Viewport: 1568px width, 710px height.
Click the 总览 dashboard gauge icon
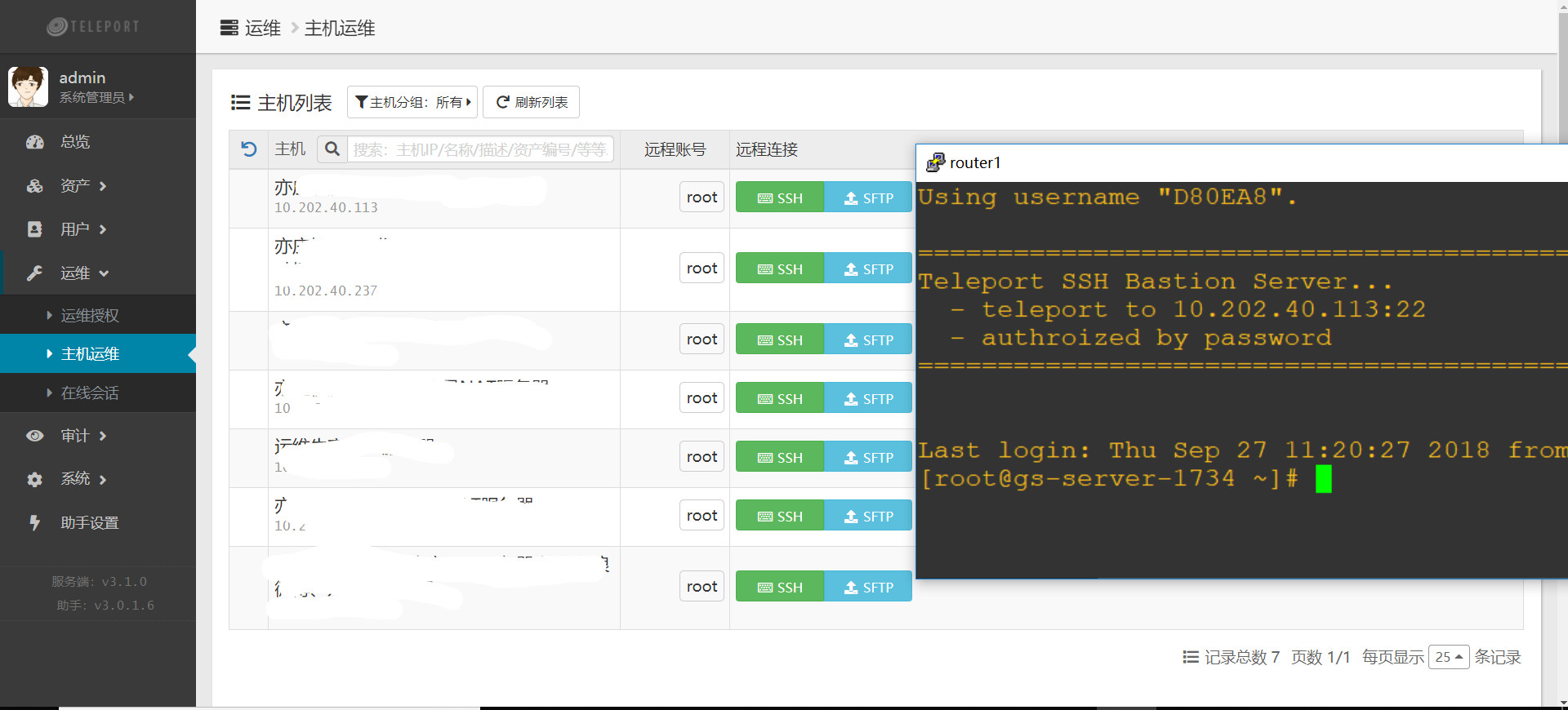tap(35, 142)
